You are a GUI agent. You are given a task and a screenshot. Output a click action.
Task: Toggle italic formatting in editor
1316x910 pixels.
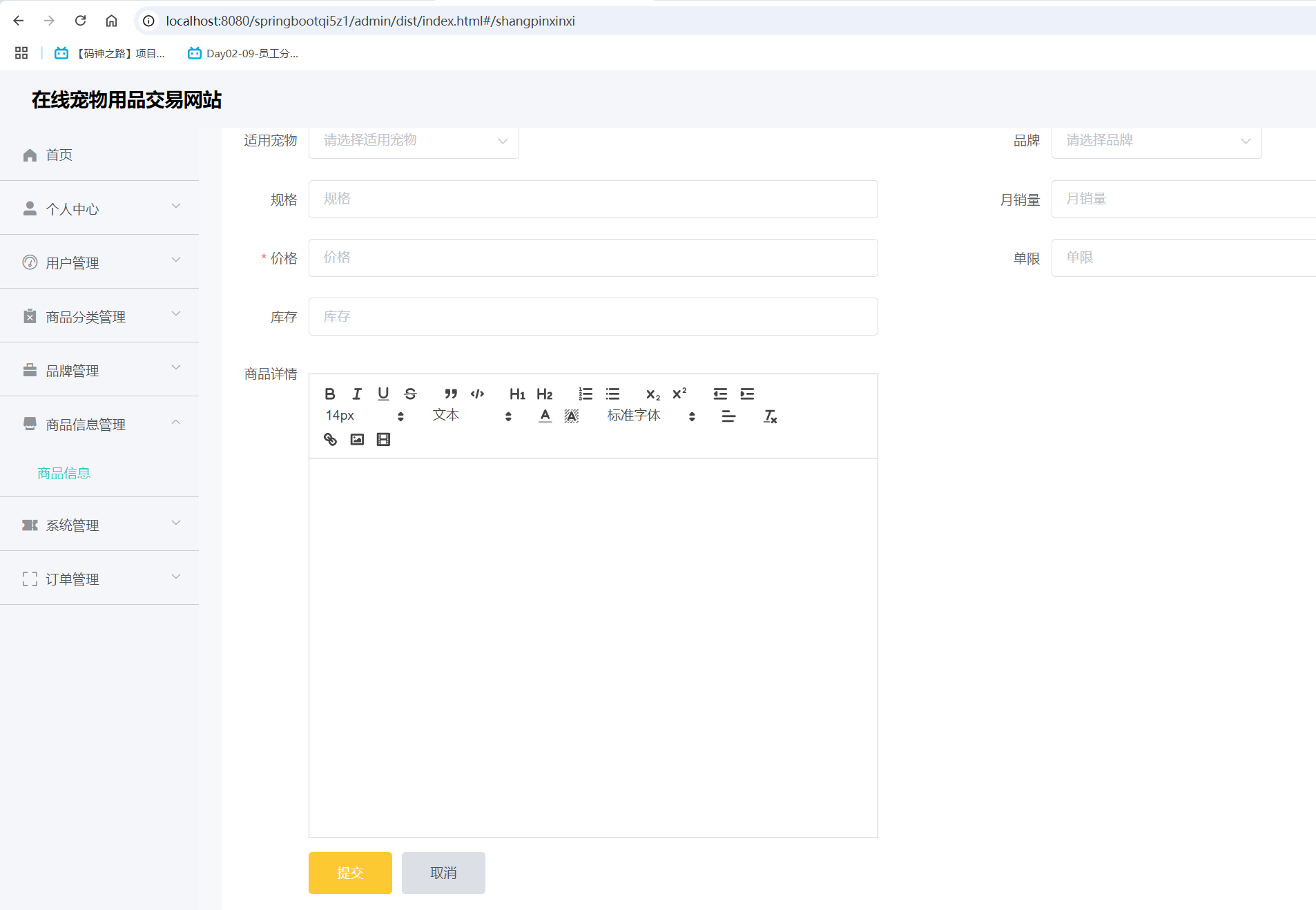pos(357,394)
